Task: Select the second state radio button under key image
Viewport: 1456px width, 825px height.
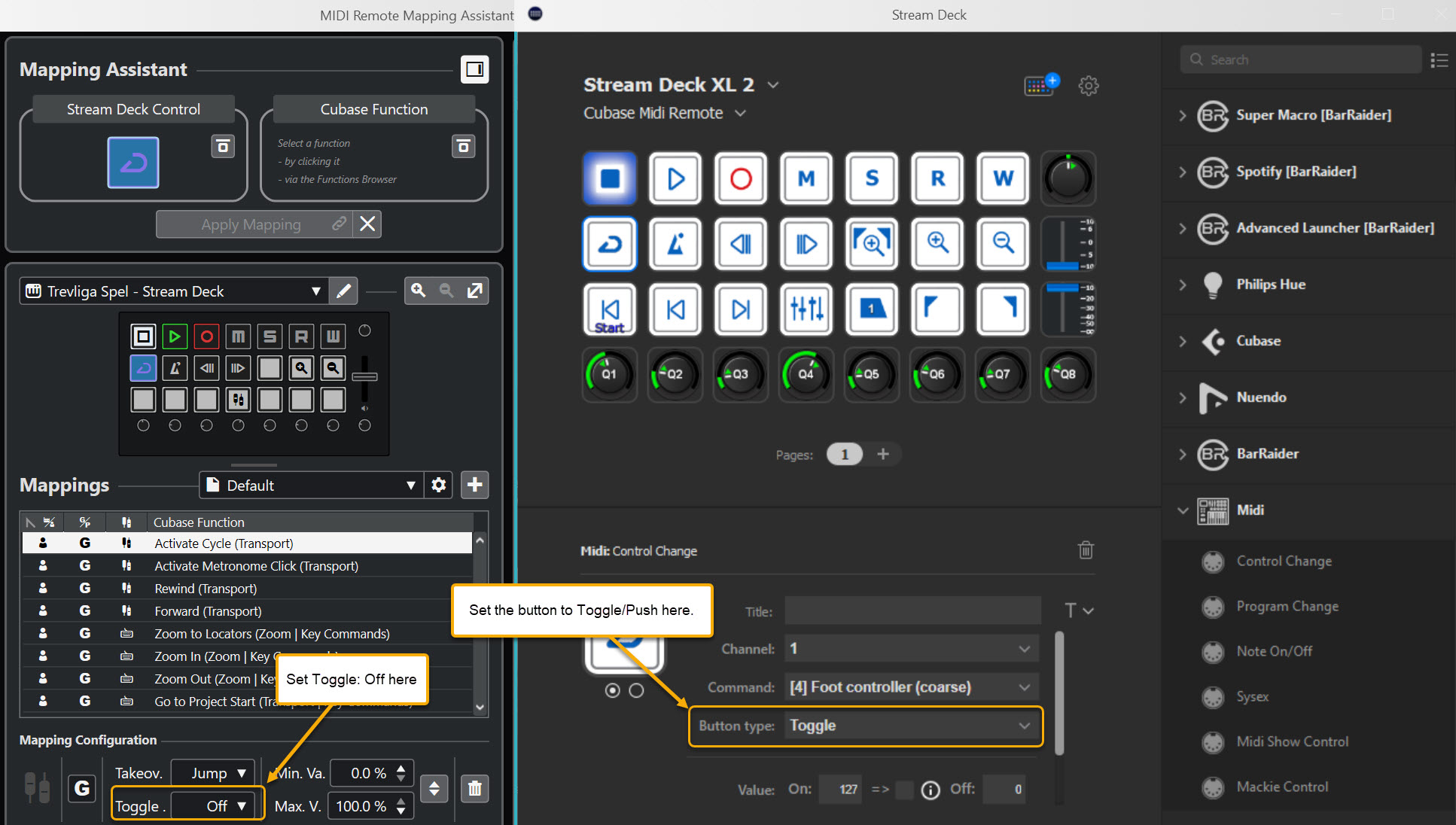Action: 636,690
